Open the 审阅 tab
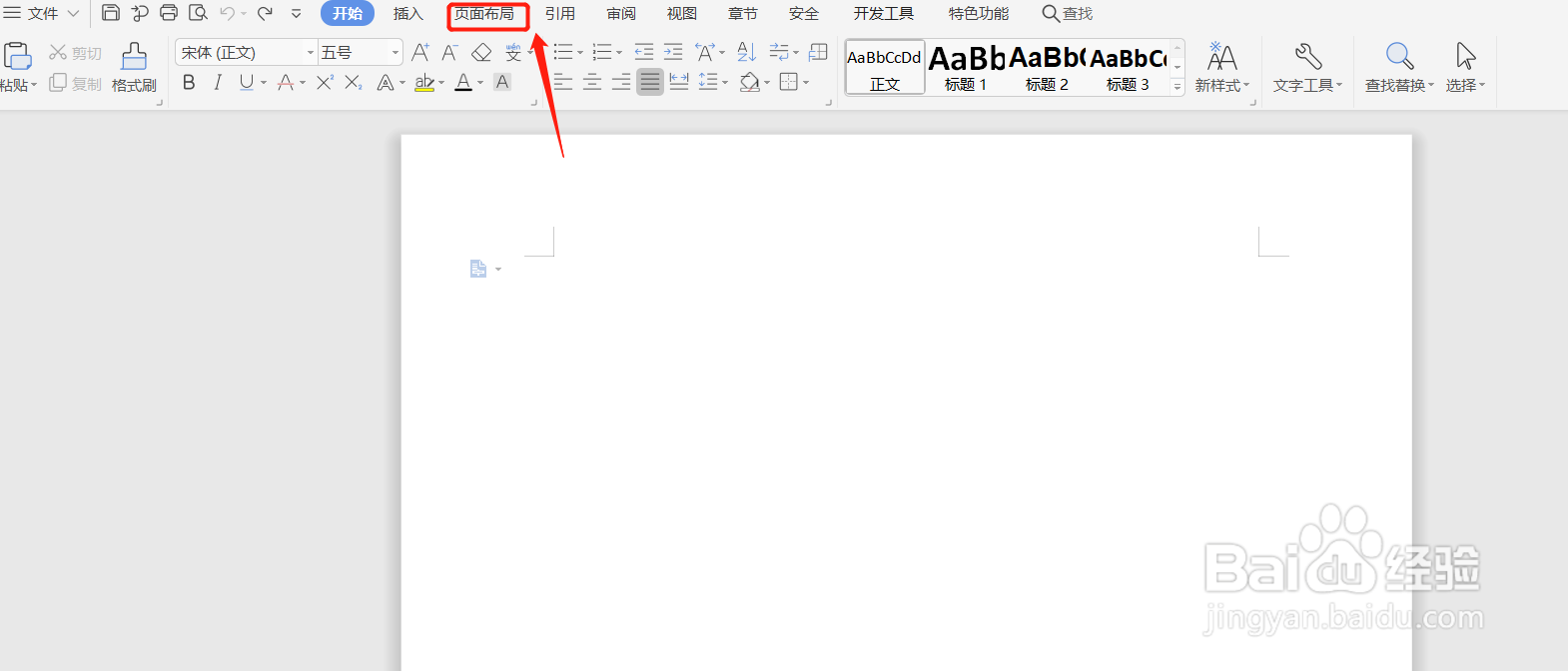 tap(621, 13)
